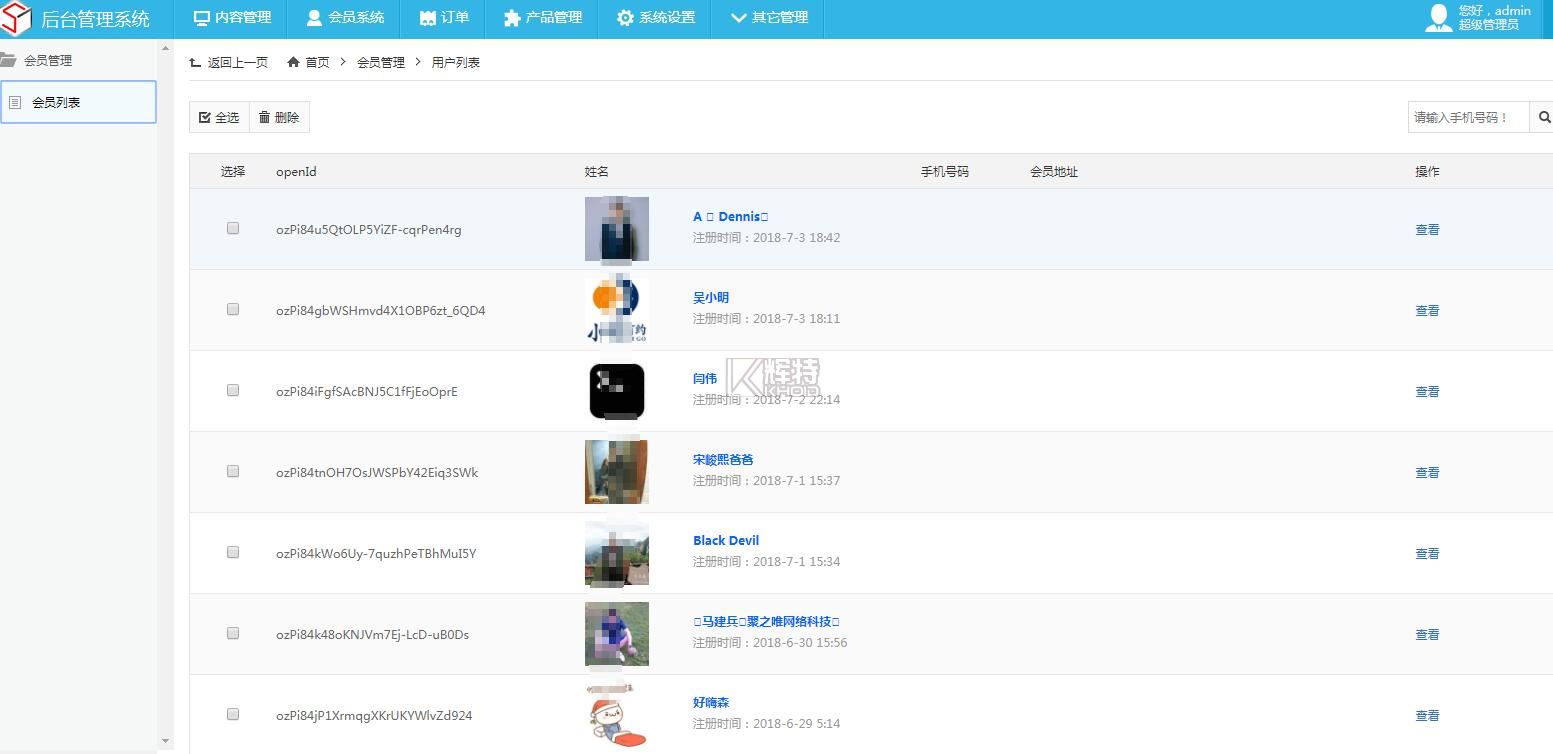Open the 产品管理 top menu

542,18
